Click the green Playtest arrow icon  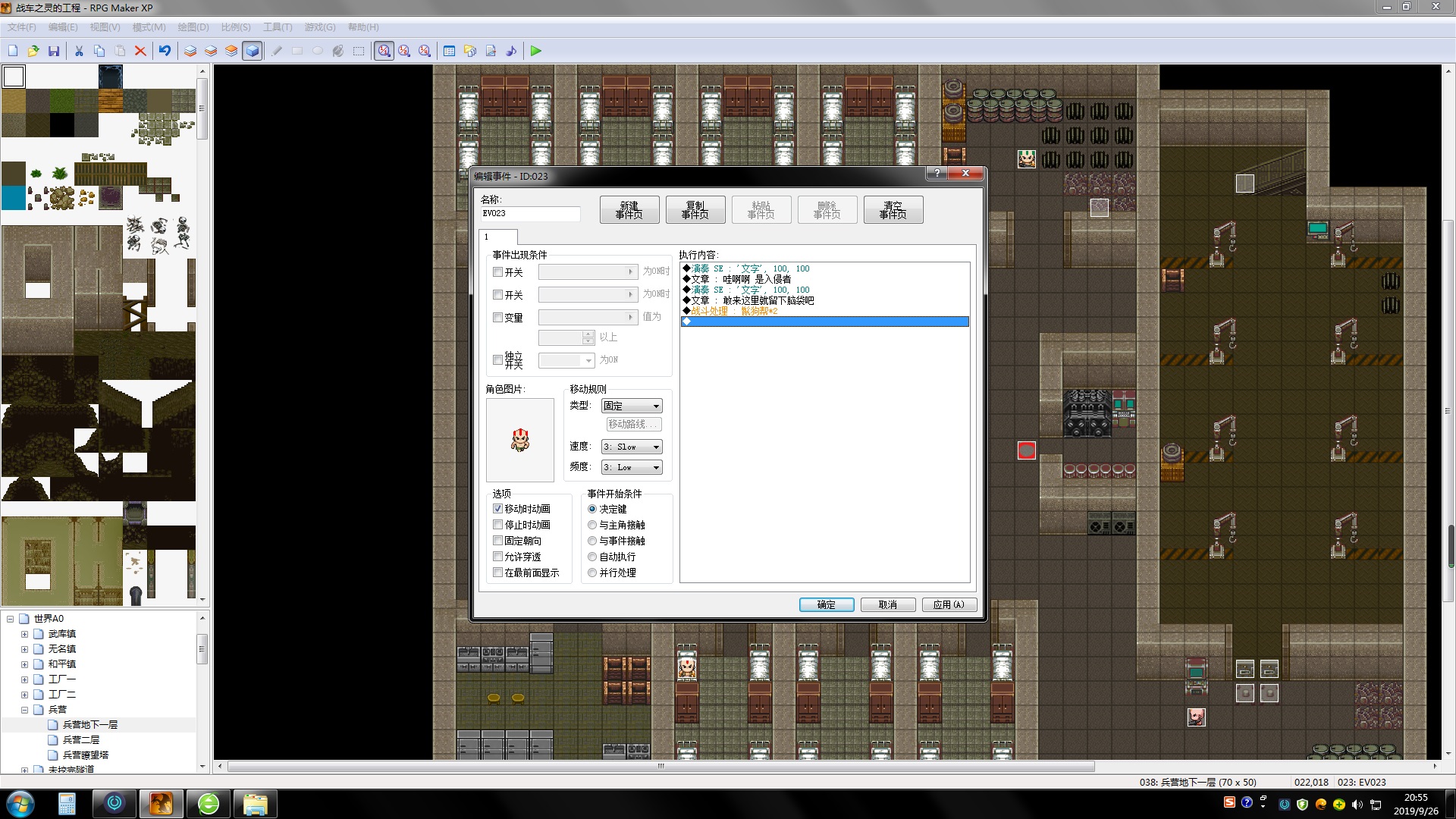tap(536, 51)
